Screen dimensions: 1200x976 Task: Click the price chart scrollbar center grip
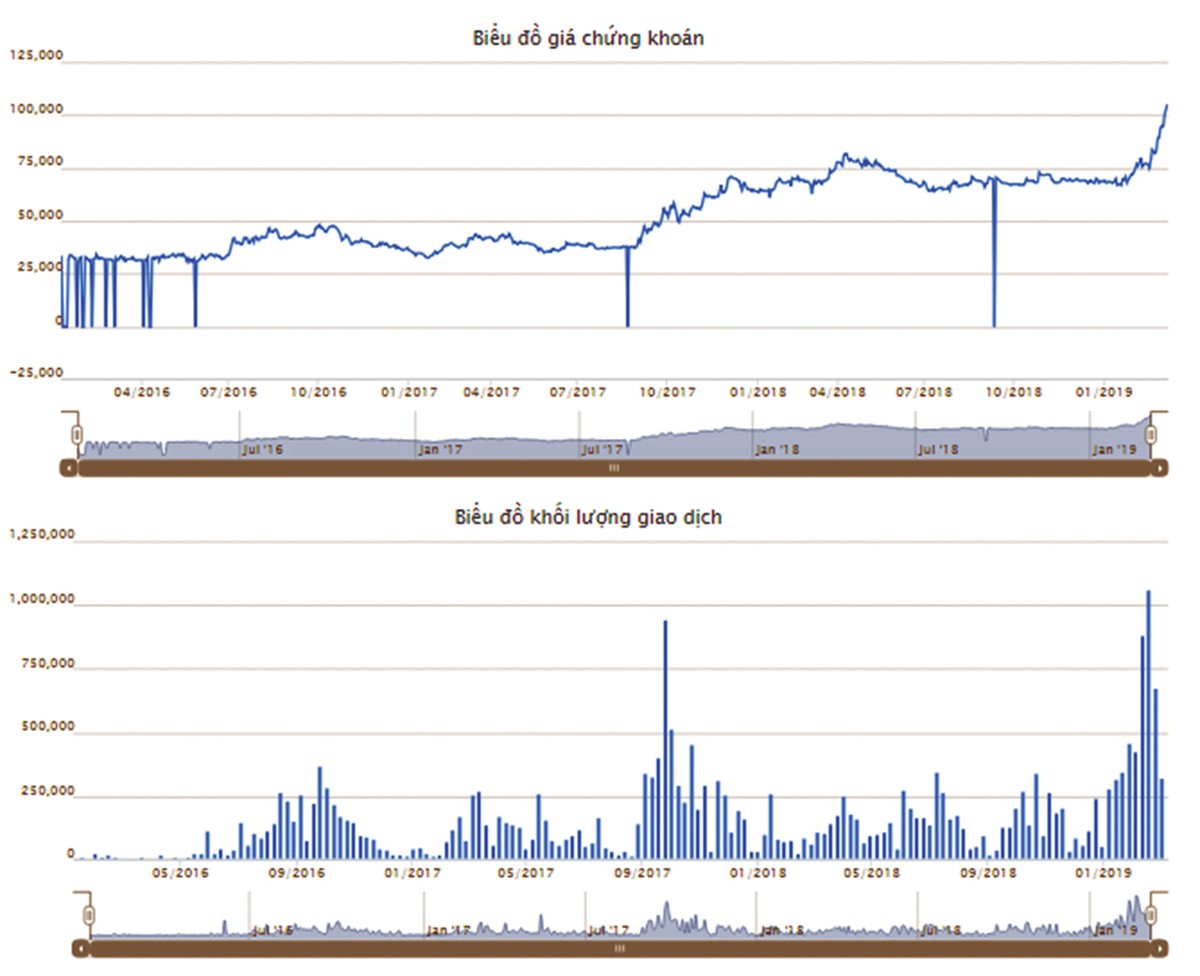tap(614, 467)
